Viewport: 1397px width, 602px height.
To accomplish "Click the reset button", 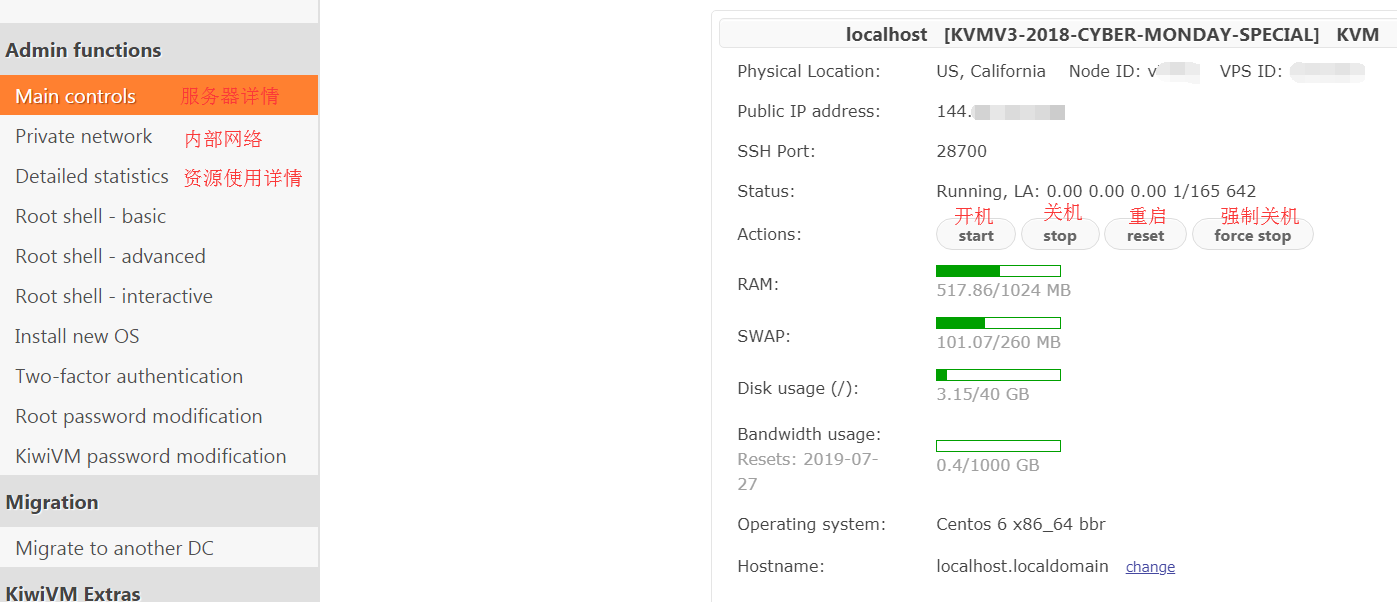I will click(1145, 236).
